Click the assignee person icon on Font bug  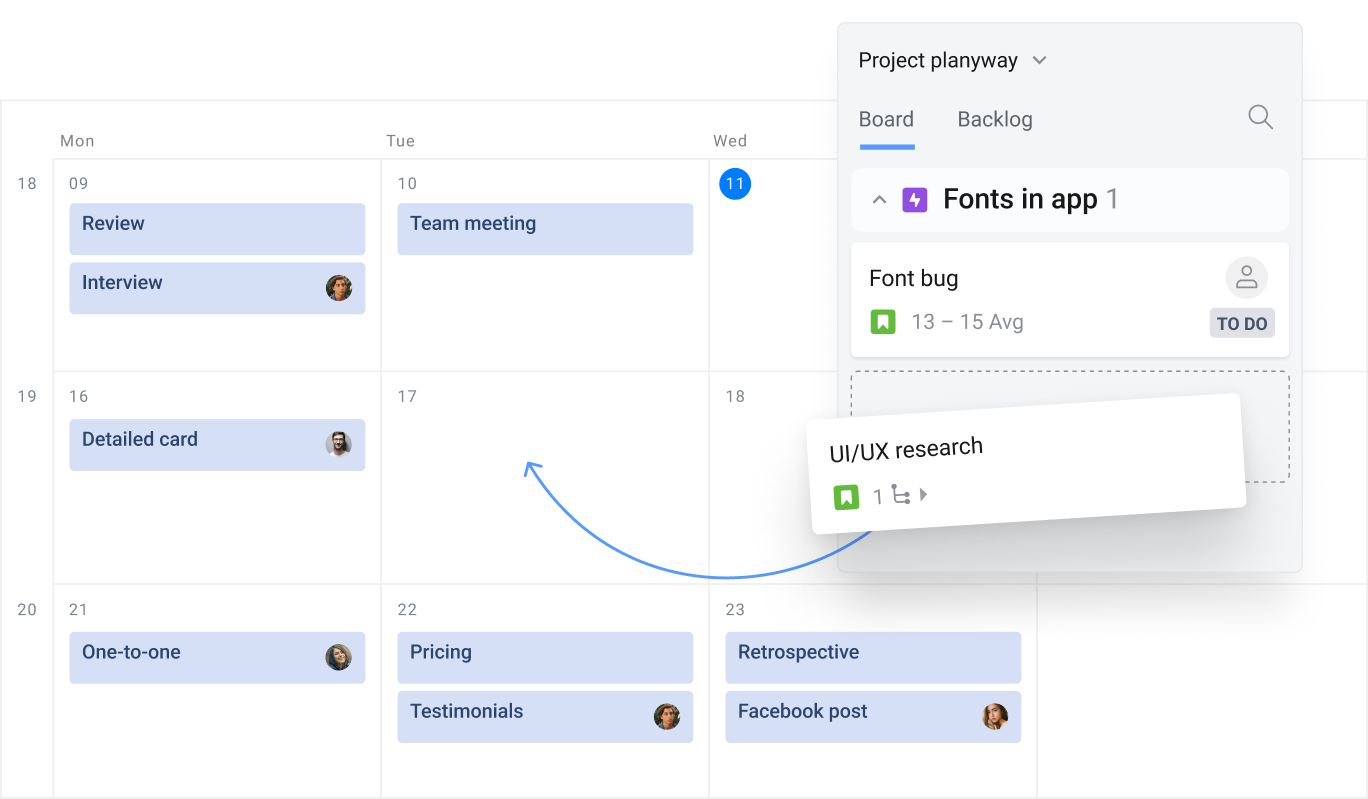[1246, 277]
